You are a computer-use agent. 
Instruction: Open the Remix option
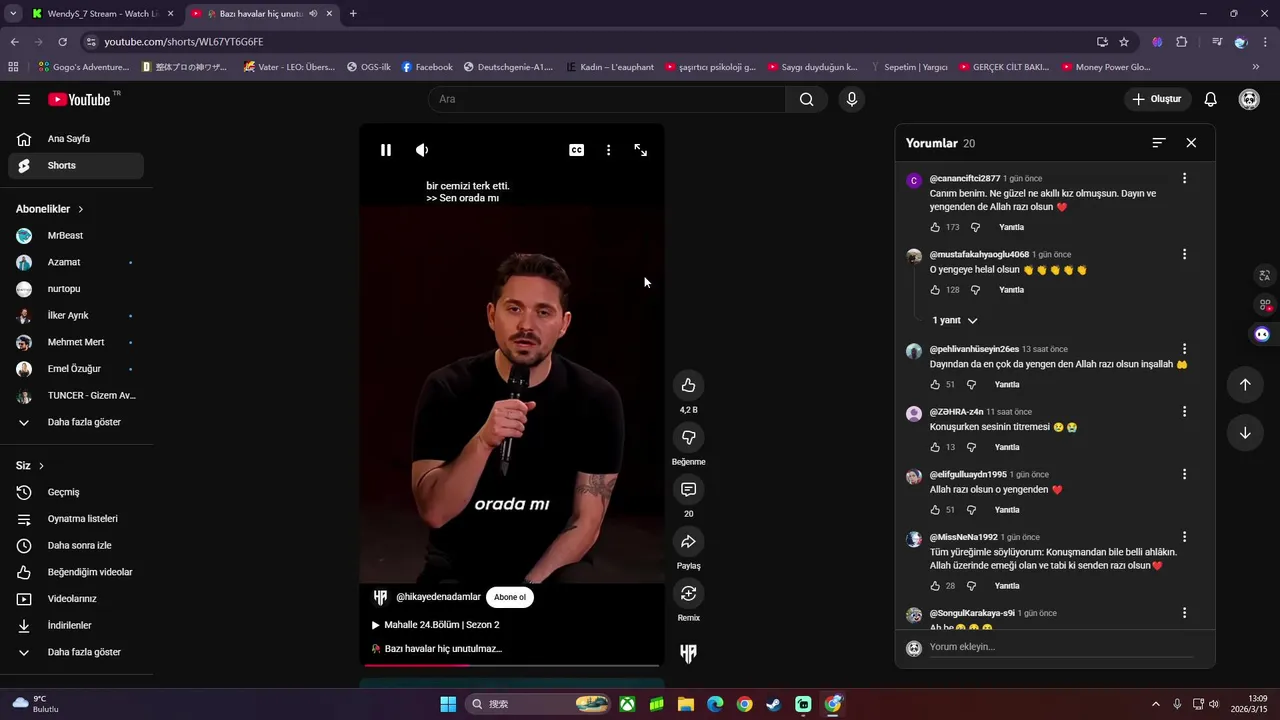(x=688, y=593)
